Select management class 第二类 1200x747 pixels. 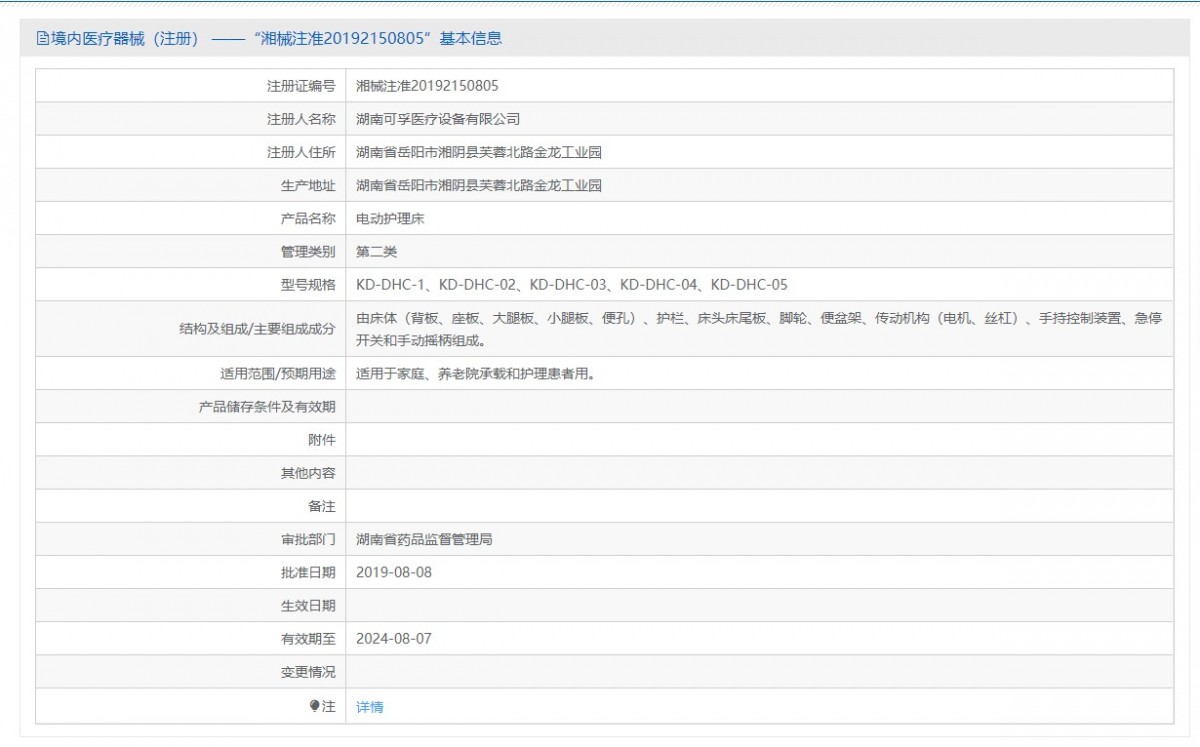pos(377,251)
